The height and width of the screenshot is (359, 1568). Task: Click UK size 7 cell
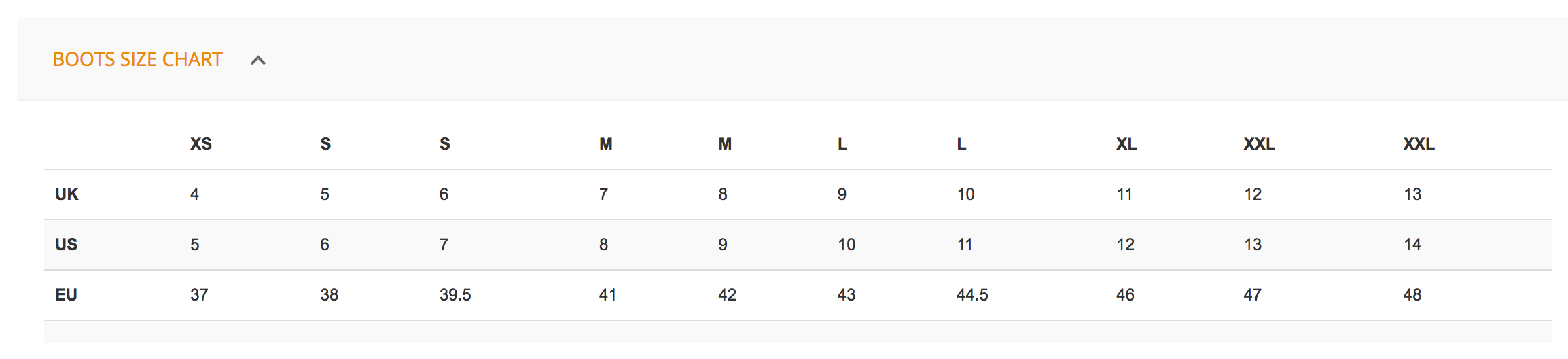point(603,194)
